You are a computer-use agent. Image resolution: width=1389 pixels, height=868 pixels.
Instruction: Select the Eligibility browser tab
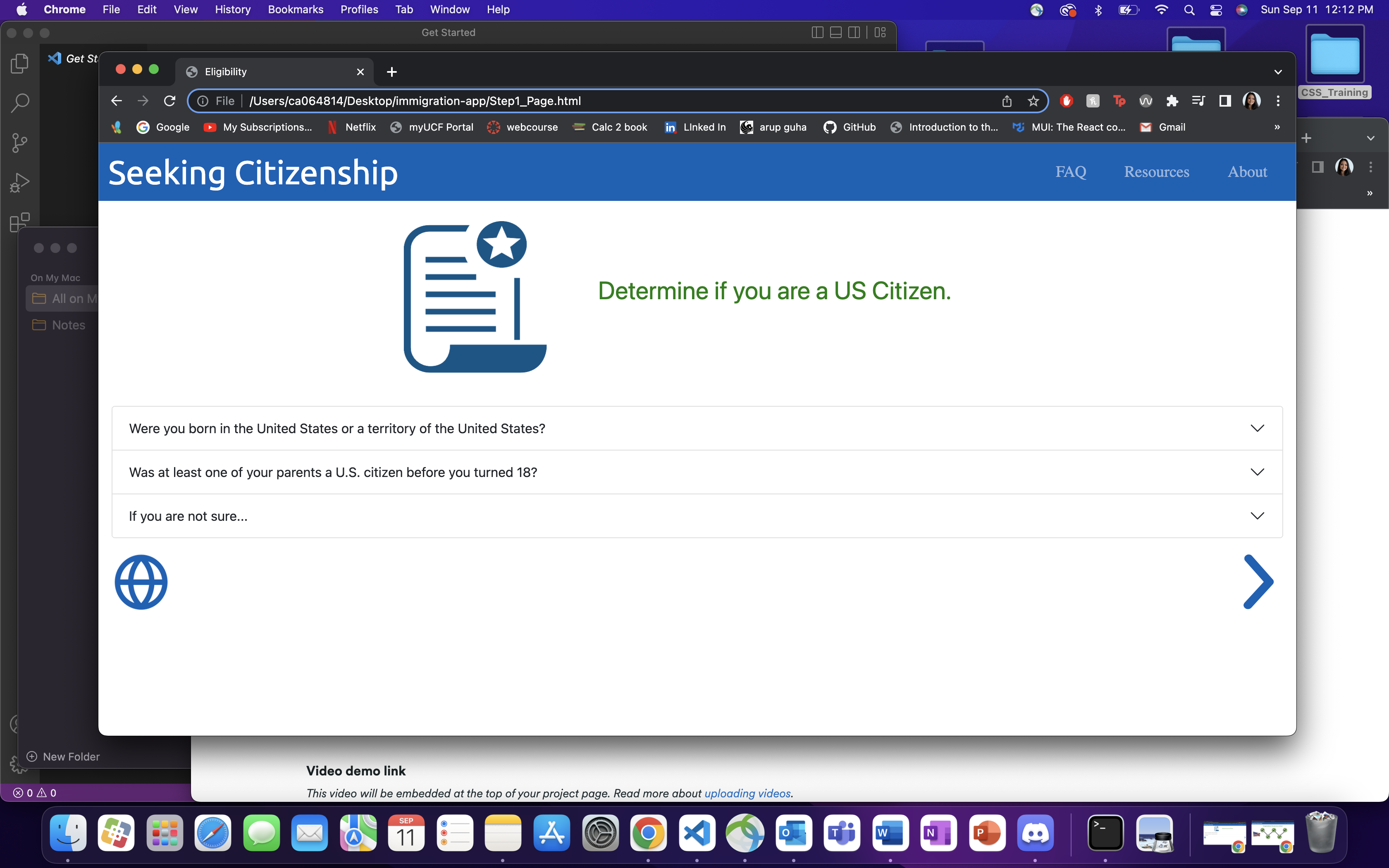pyautogui.click(x=270, y=72)
